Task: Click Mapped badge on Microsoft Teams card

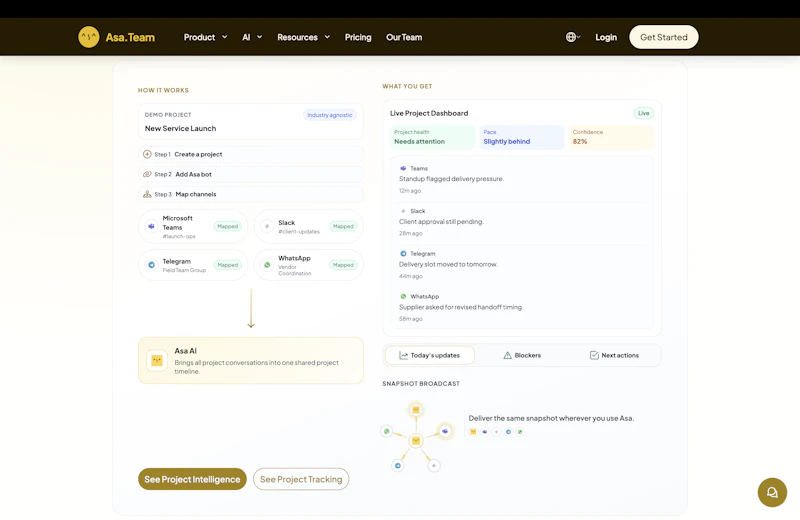Action: (228, 226)
